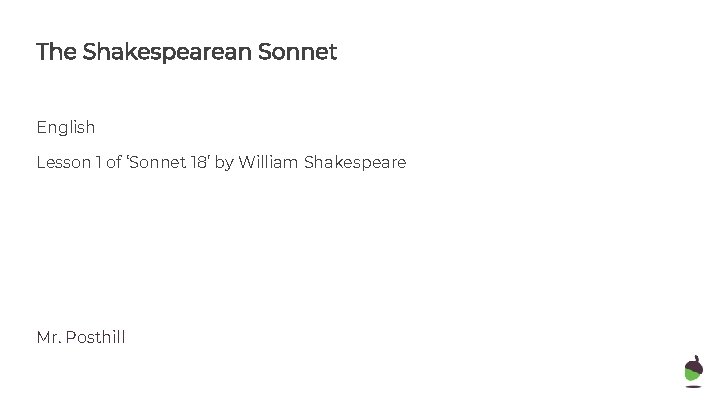Click the acorn logo icon

pos(693,371)
